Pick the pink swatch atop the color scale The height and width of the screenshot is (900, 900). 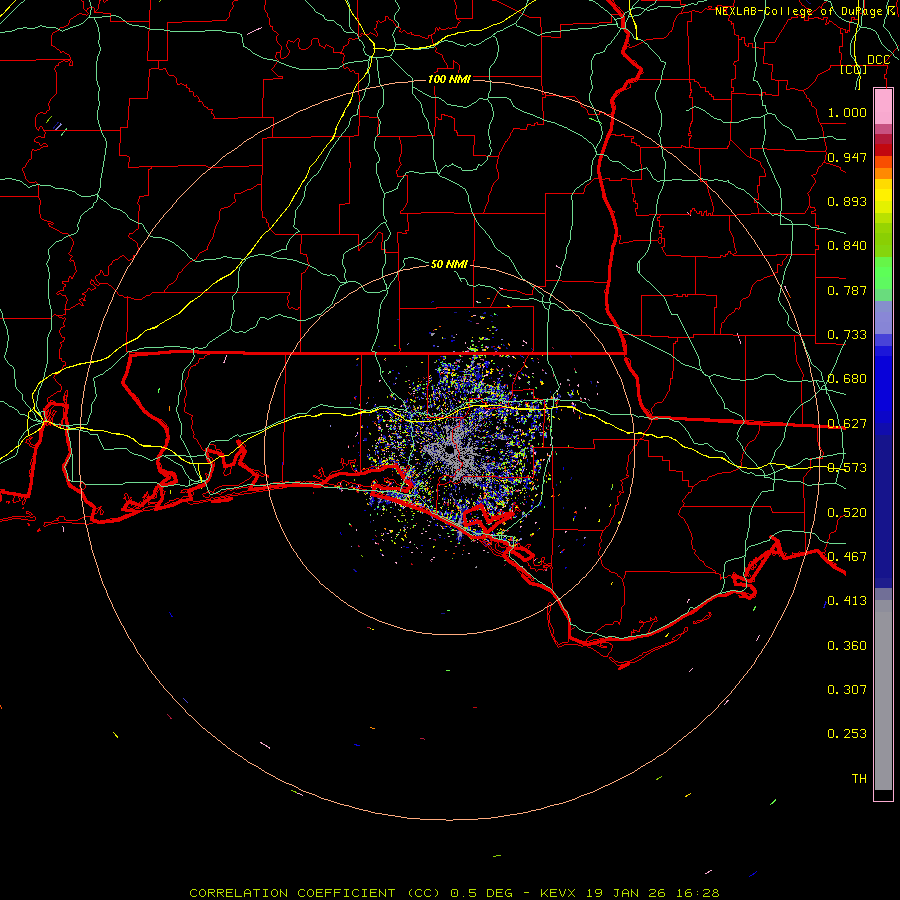(883, 106)
